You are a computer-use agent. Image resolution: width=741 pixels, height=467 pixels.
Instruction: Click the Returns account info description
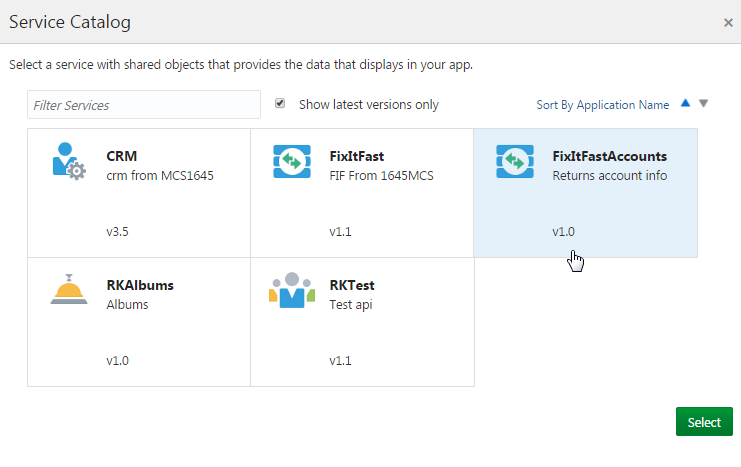609,176
